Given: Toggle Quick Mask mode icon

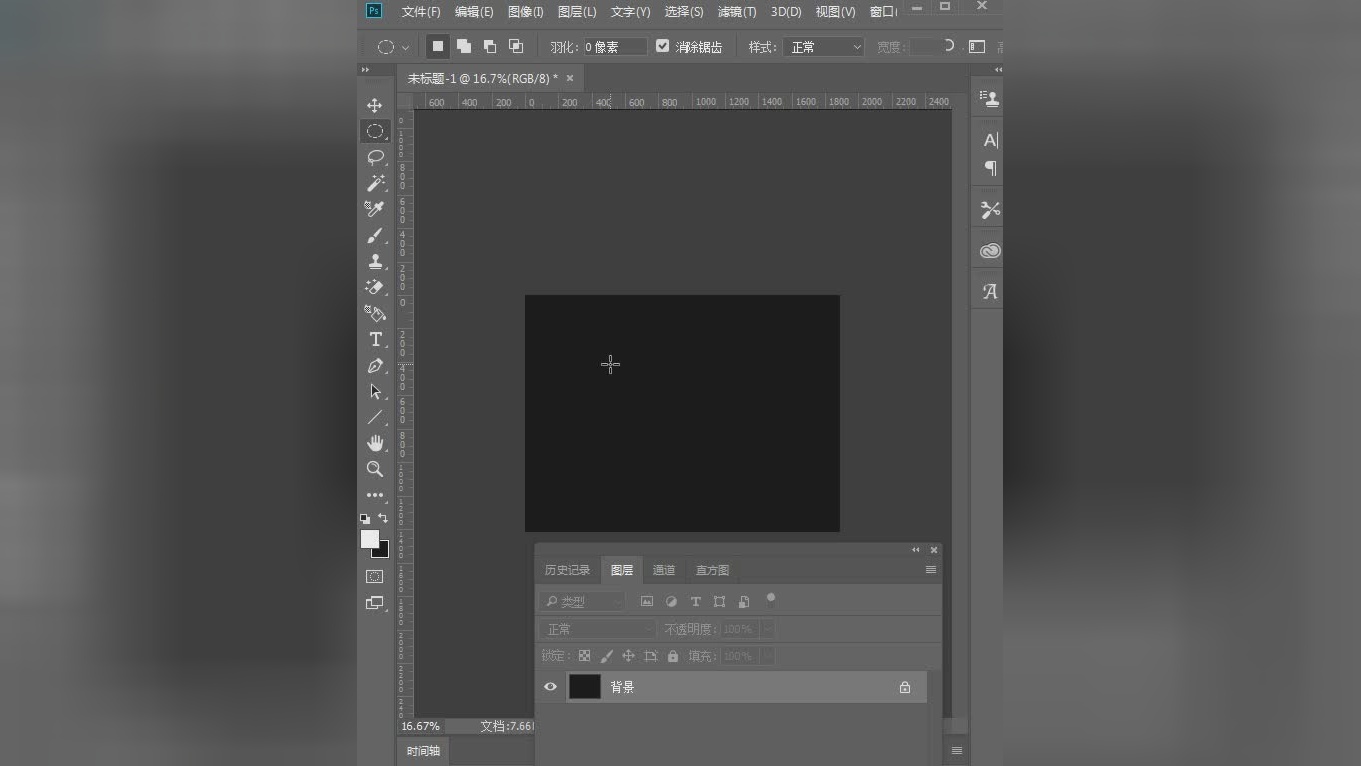Looking at the screenshot, I should click(375, 577).
